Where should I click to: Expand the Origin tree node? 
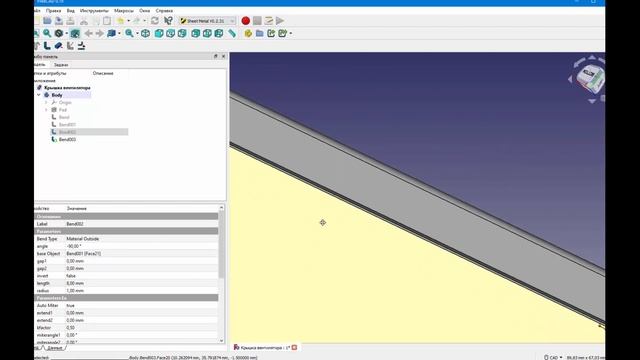tap(46, 102)
